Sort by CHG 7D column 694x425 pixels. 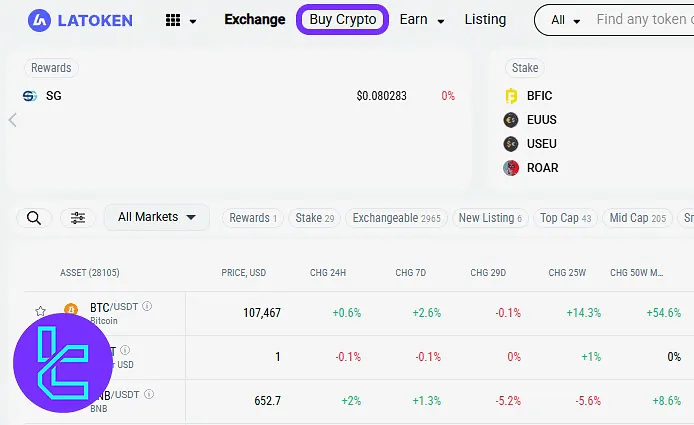pyautogui.click(x=411, y=273)
